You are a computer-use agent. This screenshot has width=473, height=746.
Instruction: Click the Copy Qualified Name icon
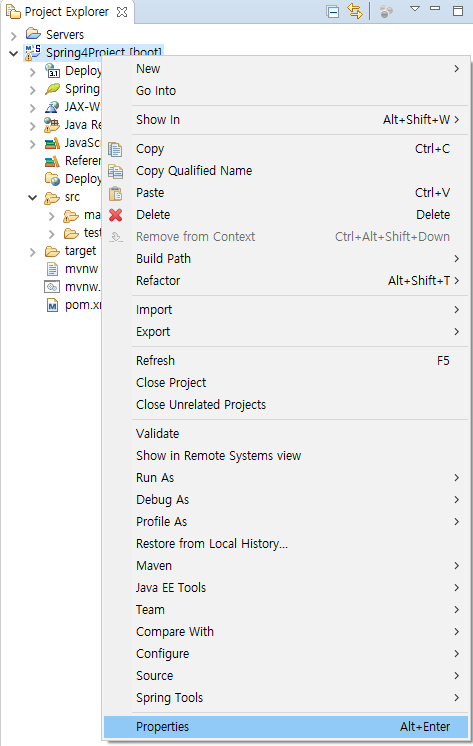click(115, 171)
